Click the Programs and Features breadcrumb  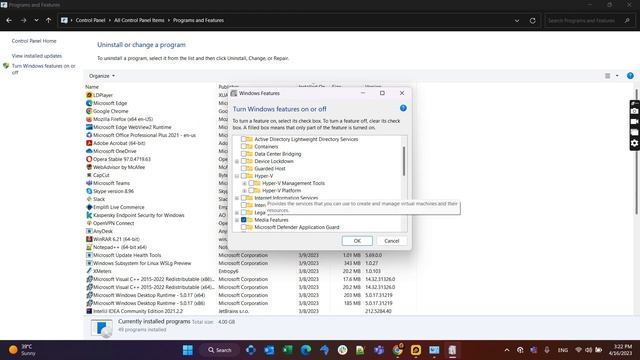[x=198, y=20]
